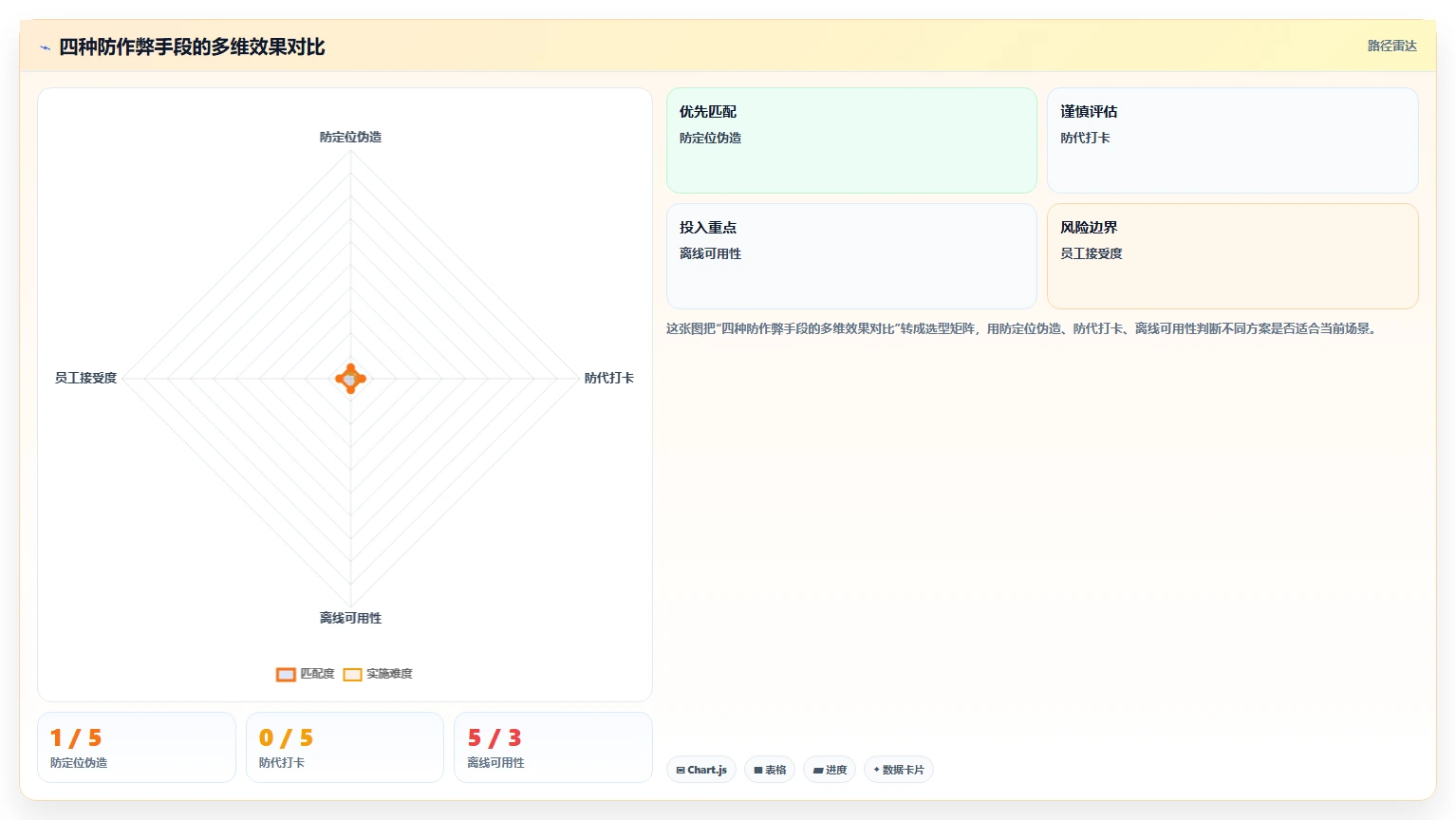Click 离线可用性 text in 投入重点 card
Viewport: 1456px width, 820px height.
[x=710, y=253]
